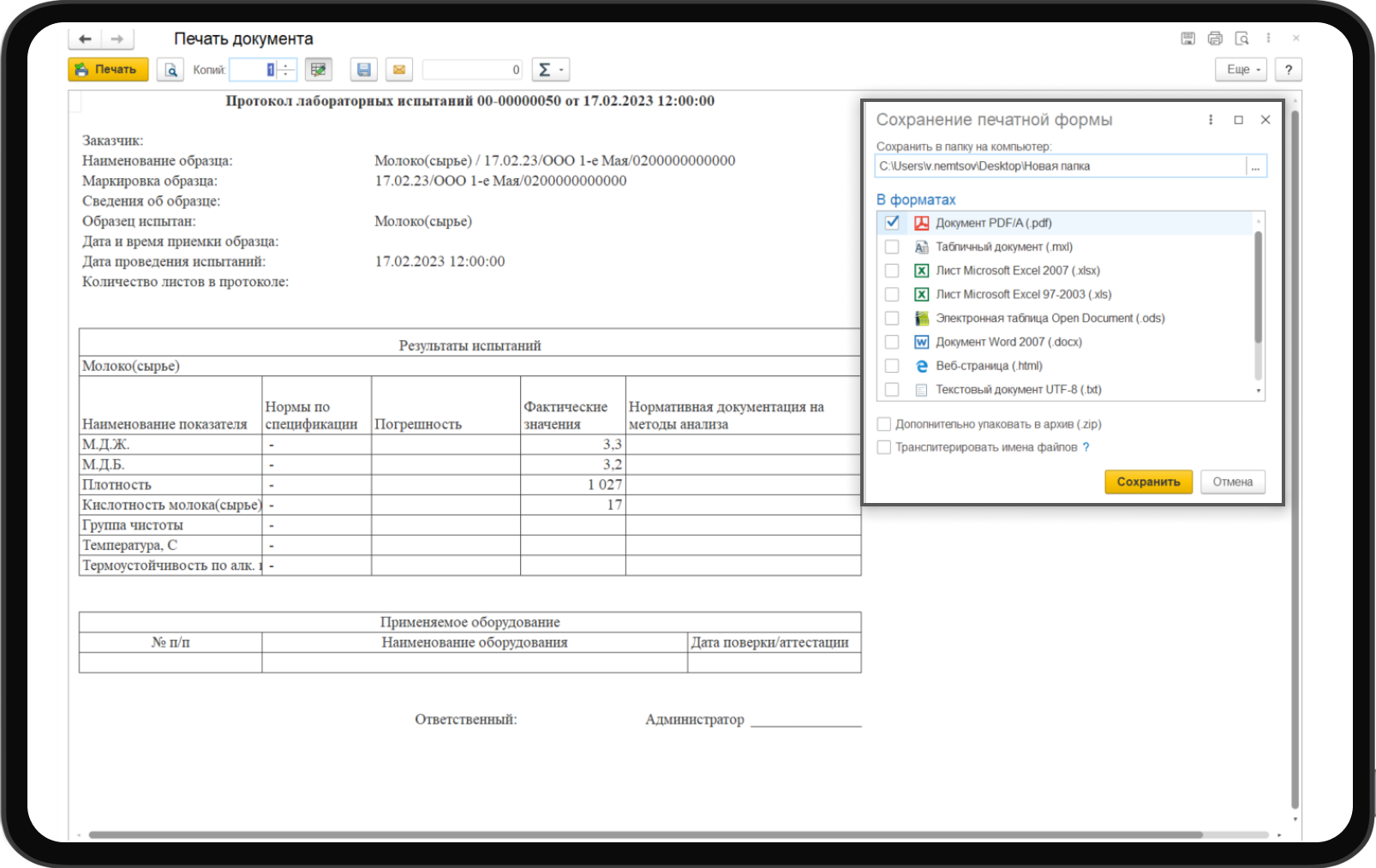Select the Документ Word 2007 (.docx) label
Image resolution: width=1376 pixels, height=868 pixels.
point(1009,342)
